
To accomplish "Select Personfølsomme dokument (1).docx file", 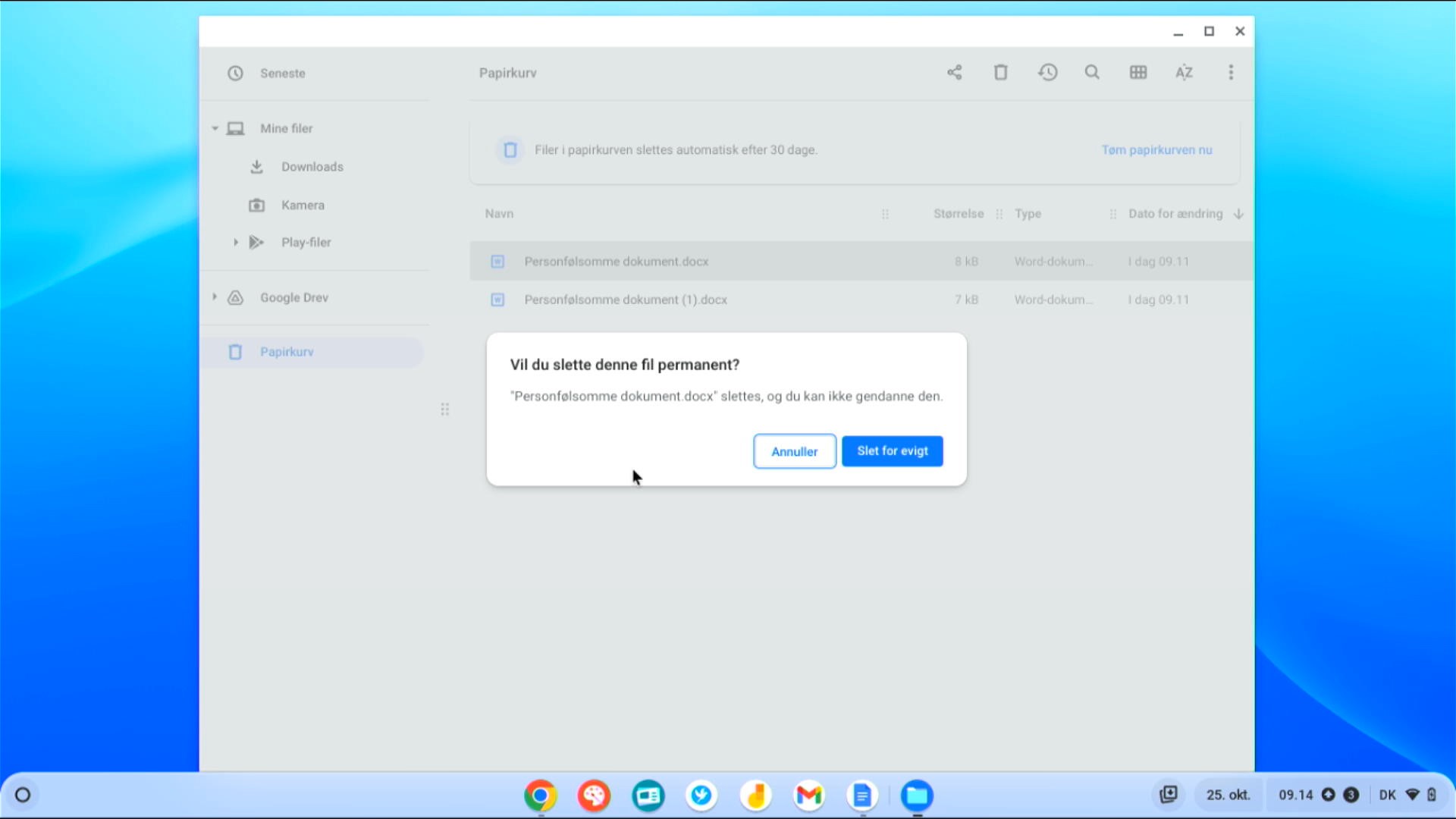I will [x=625, y=300].
